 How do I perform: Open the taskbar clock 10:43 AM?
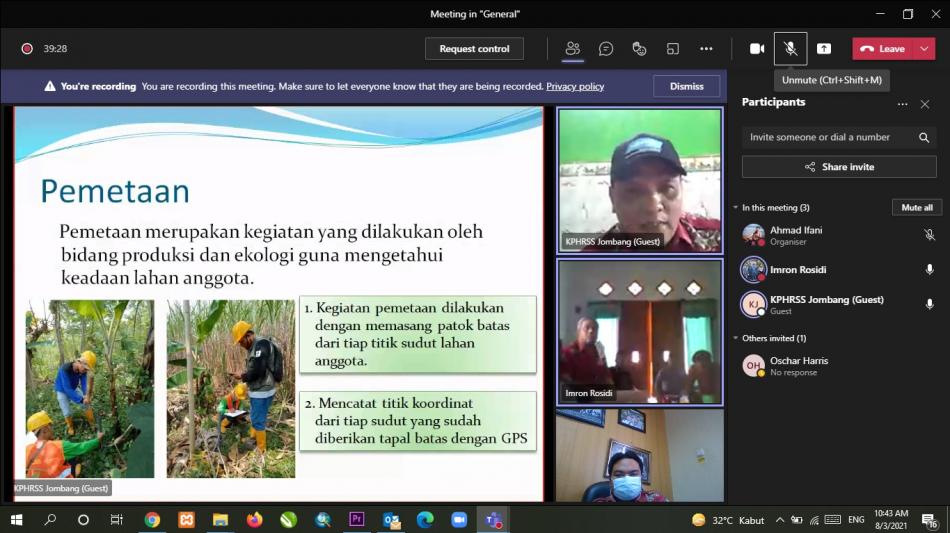(891, 520)
